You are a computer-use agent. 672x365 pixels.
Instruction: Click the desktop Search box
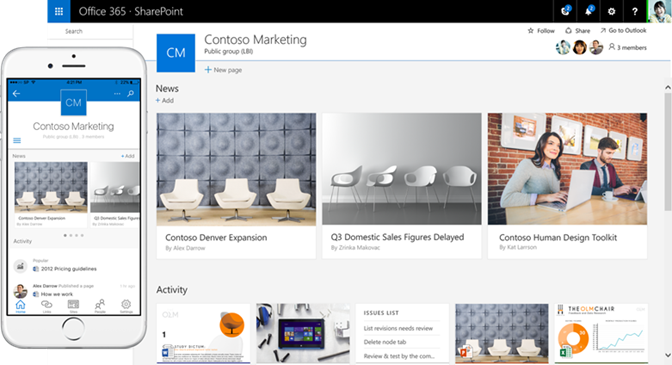90,31
